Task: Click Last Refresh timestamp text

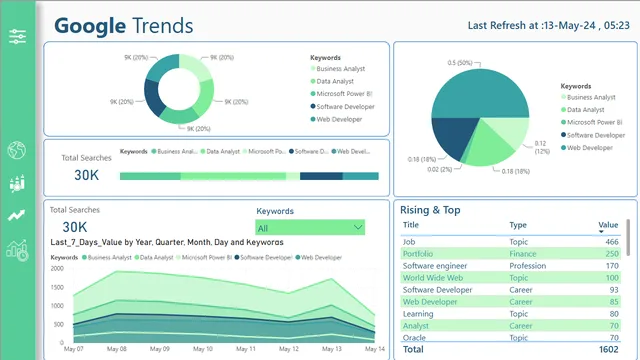Action: pos(549,25)
